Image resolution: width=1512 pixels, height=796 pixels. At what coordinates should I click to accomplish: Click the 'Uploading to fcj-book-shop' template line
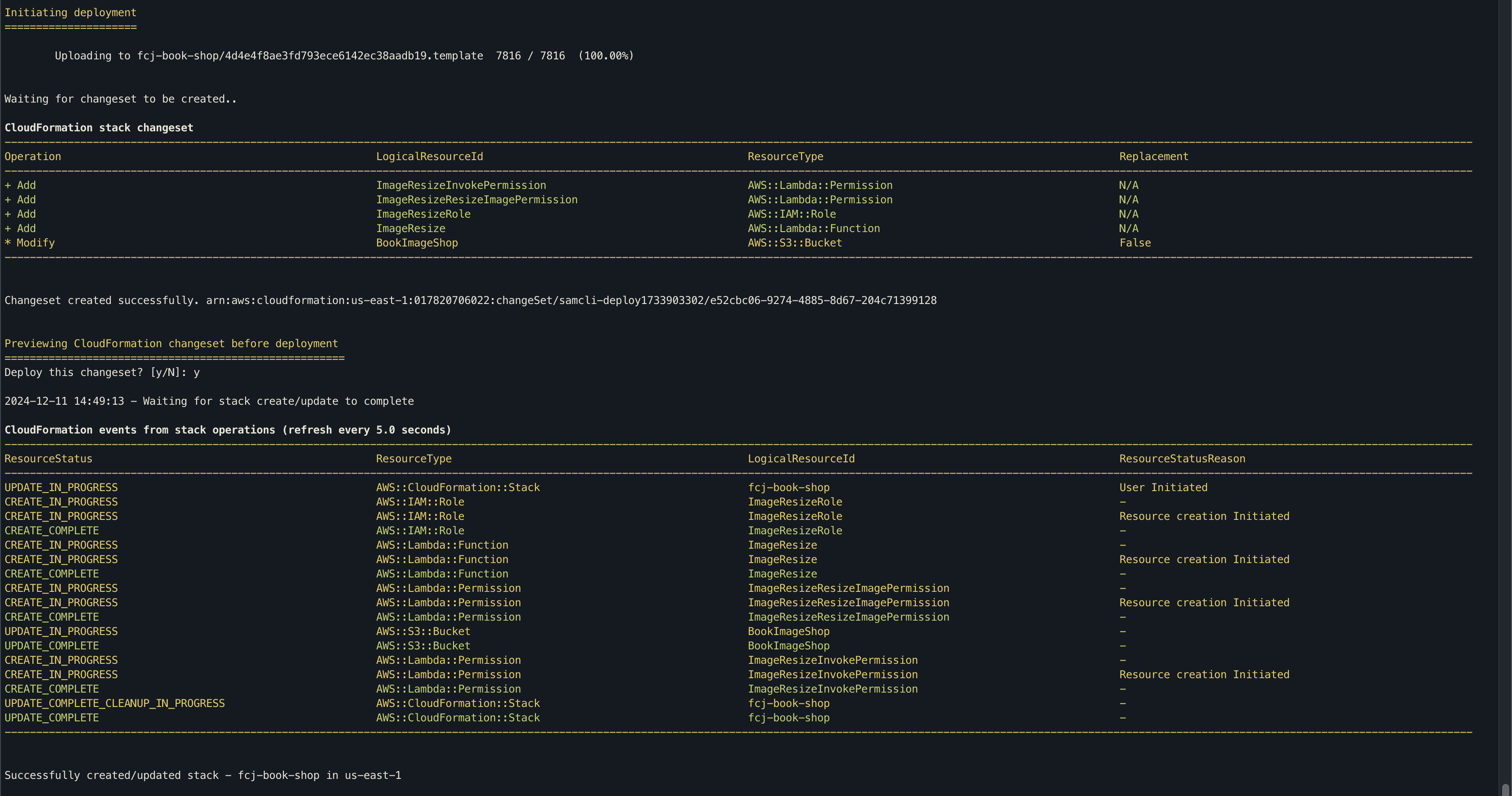pos(344,56)
